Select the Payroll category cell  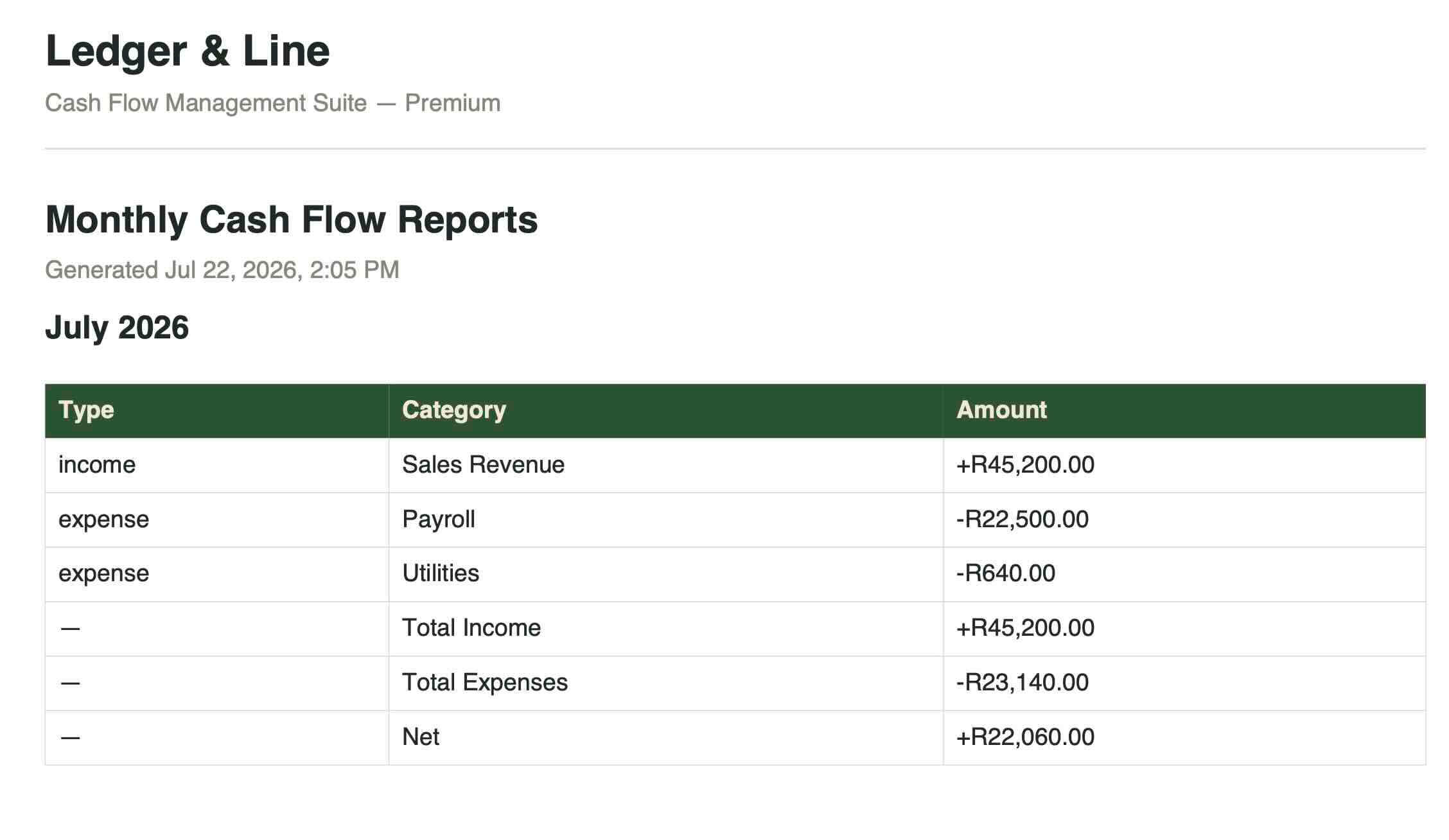pos(666,520)
